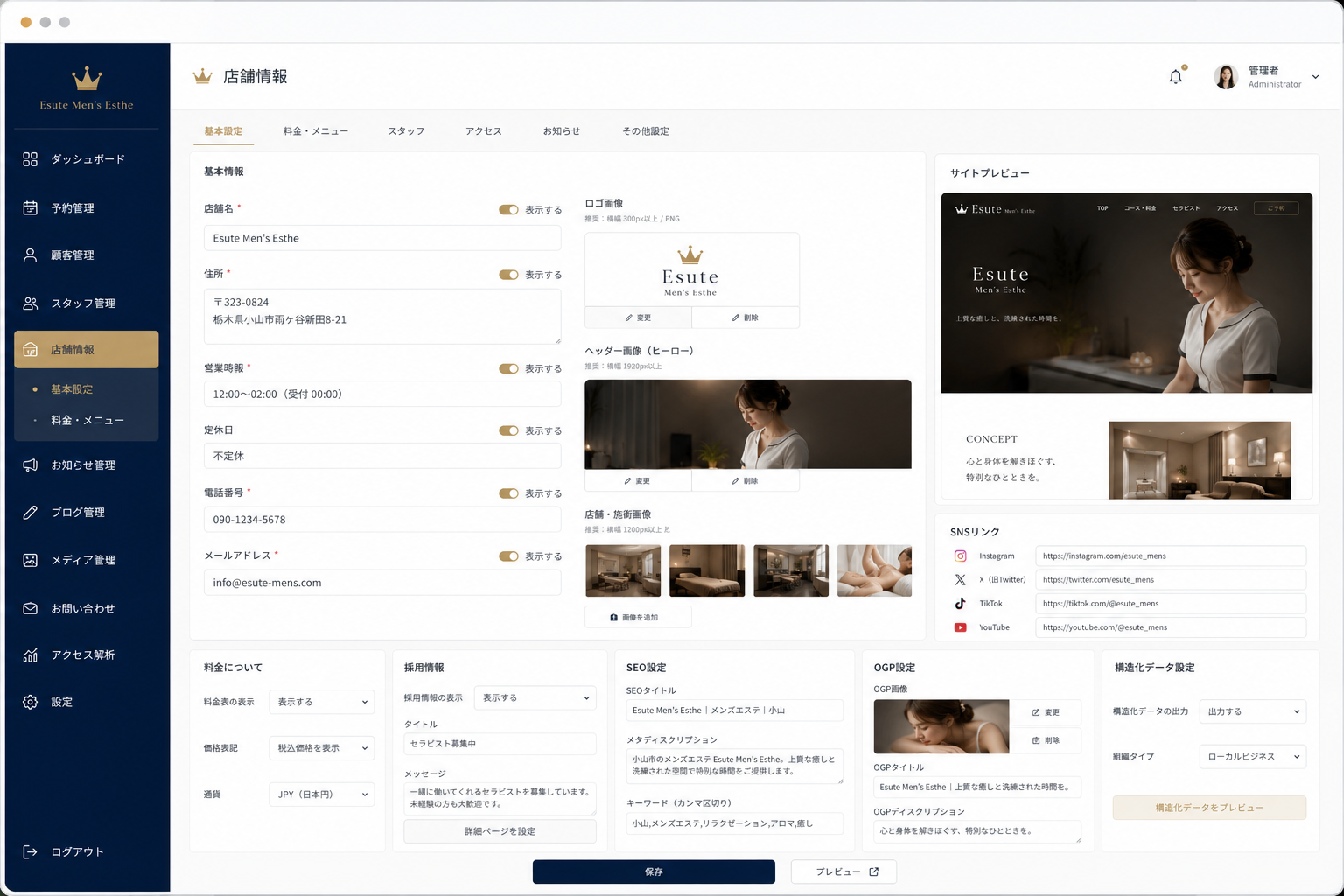
Task: Click the YouTube icon
Action: [960, 627]
